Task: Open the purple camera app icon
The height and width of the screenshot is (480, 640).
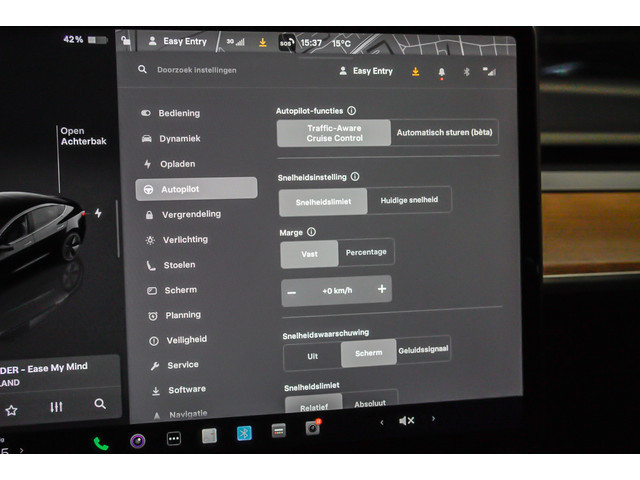Action: point(138,440)
